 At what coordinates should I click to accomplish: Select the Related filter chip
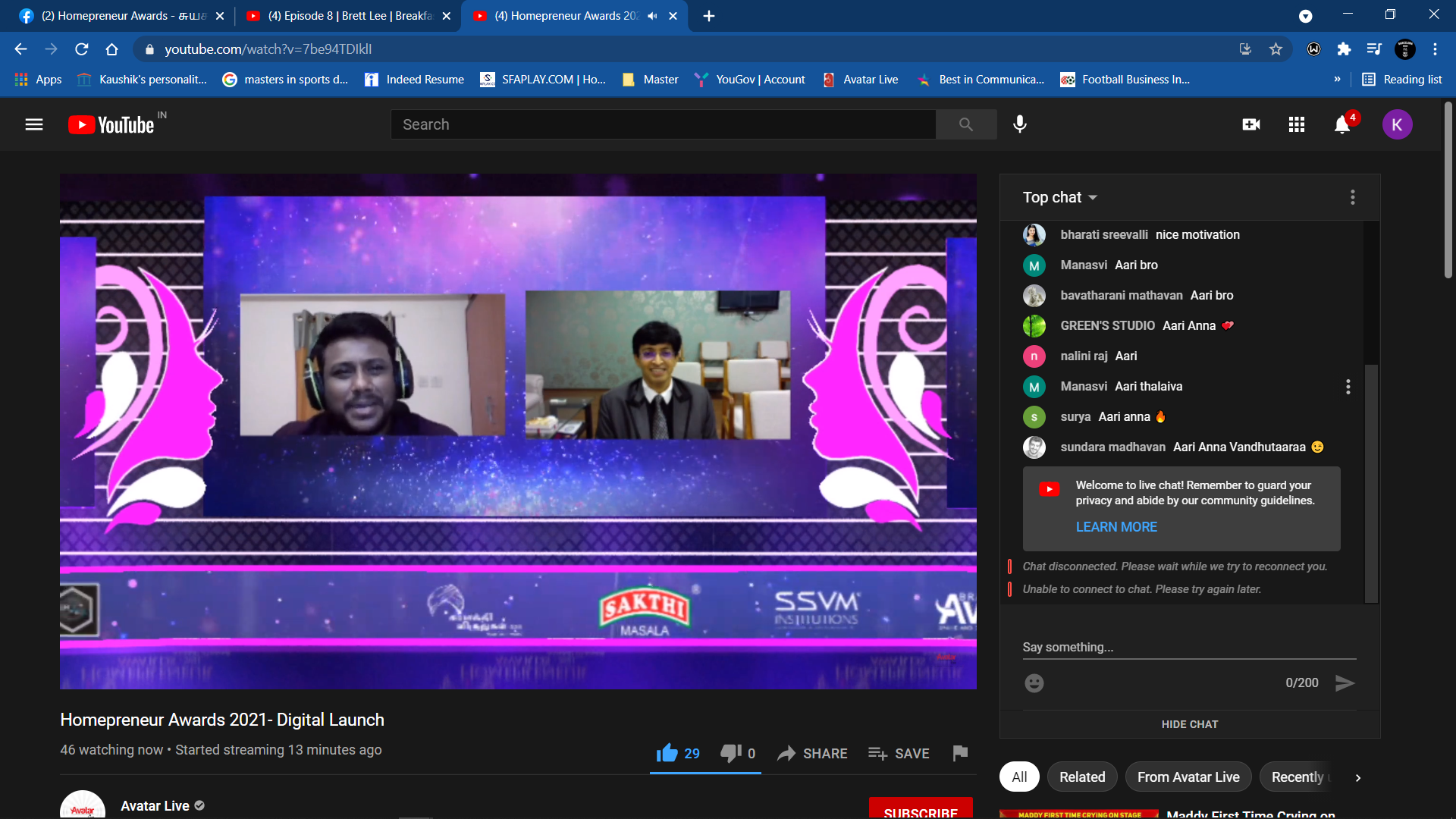click(x=1082, y=777)
